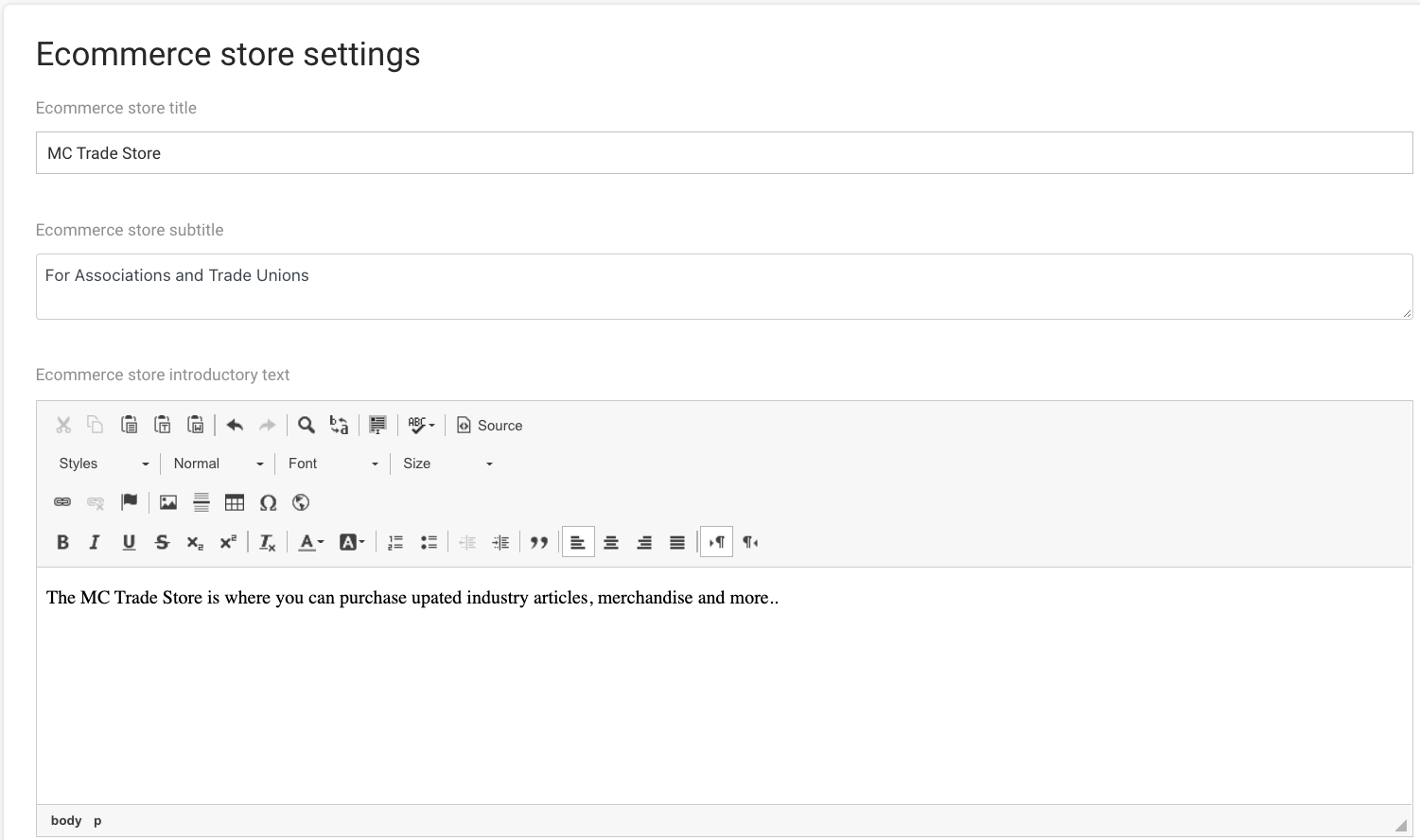Open background color picker
1420x840 pixels.
pos(352,542)
